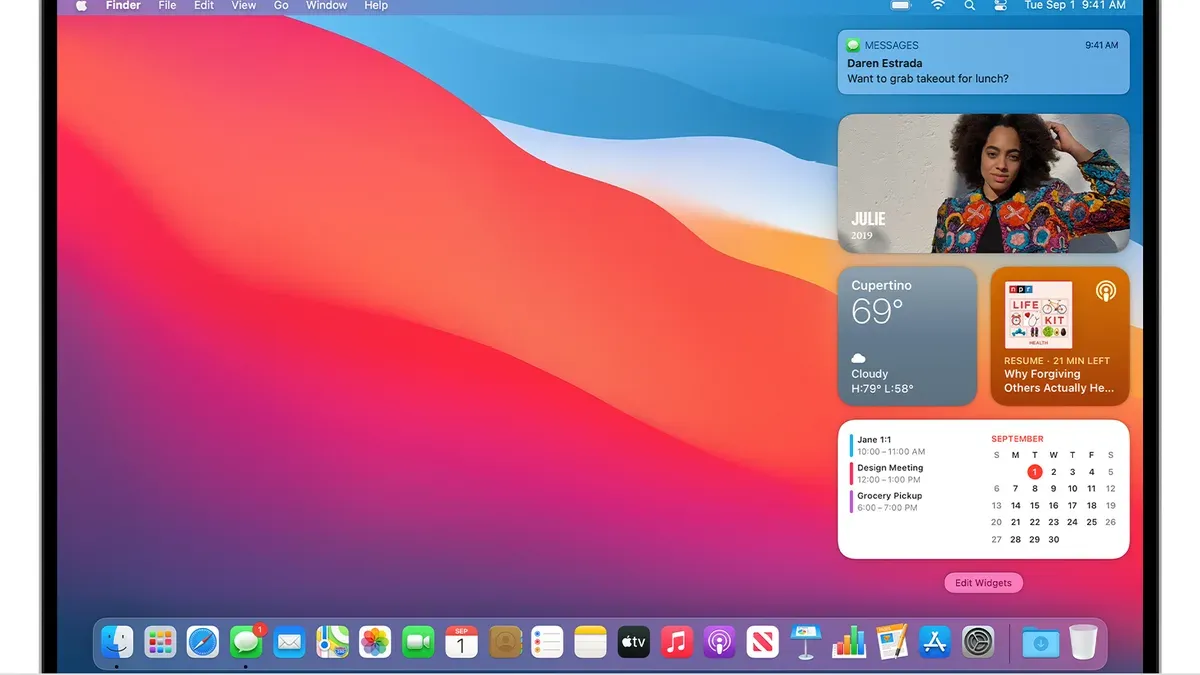Viewport: 1200px width, 675px height.
Task: Open Safari compass icon in Dock
Action: tap(203, 642)
